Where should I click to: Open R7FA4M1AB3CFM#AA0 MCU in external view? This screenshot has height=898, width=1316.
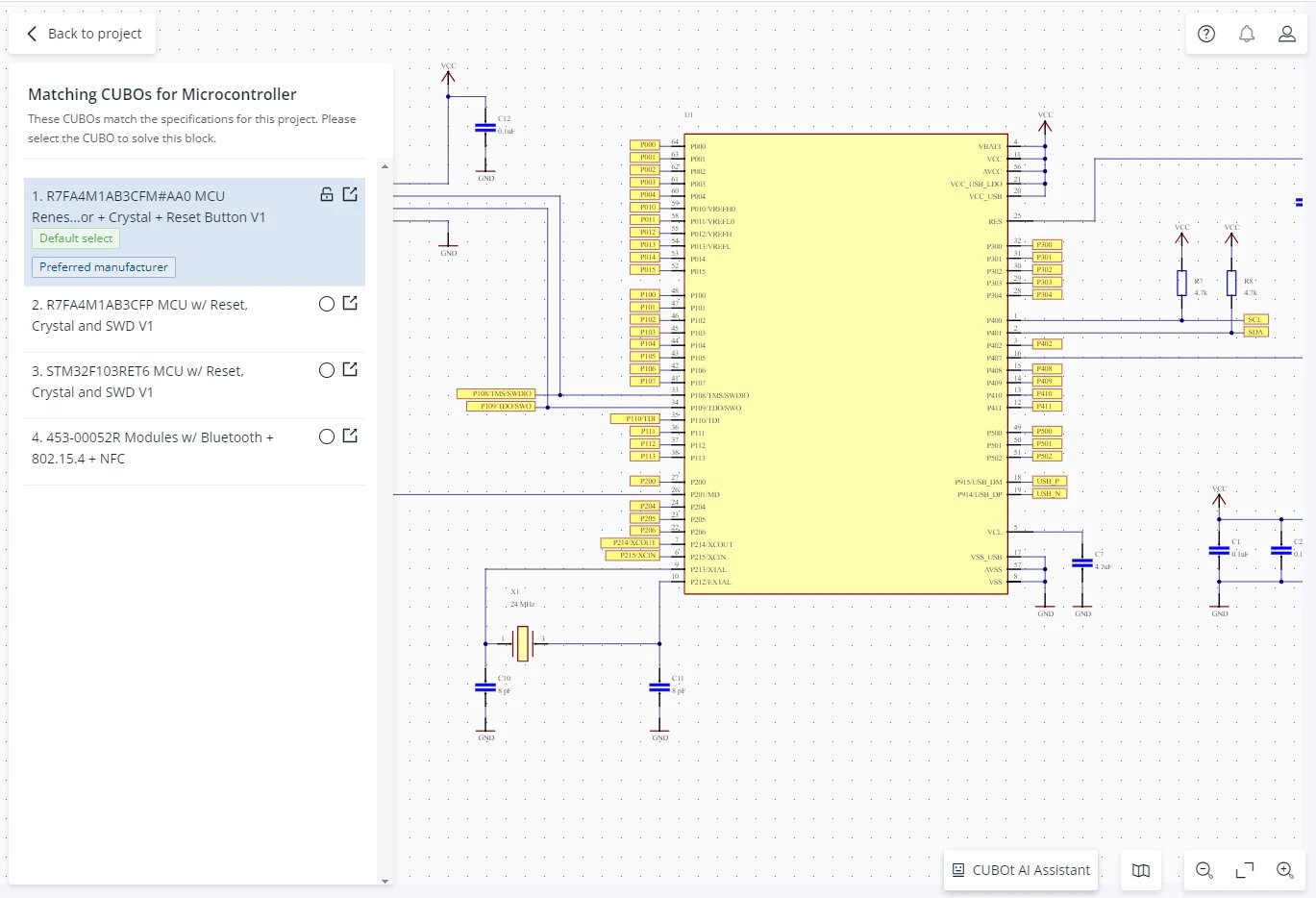click(350, 194)
